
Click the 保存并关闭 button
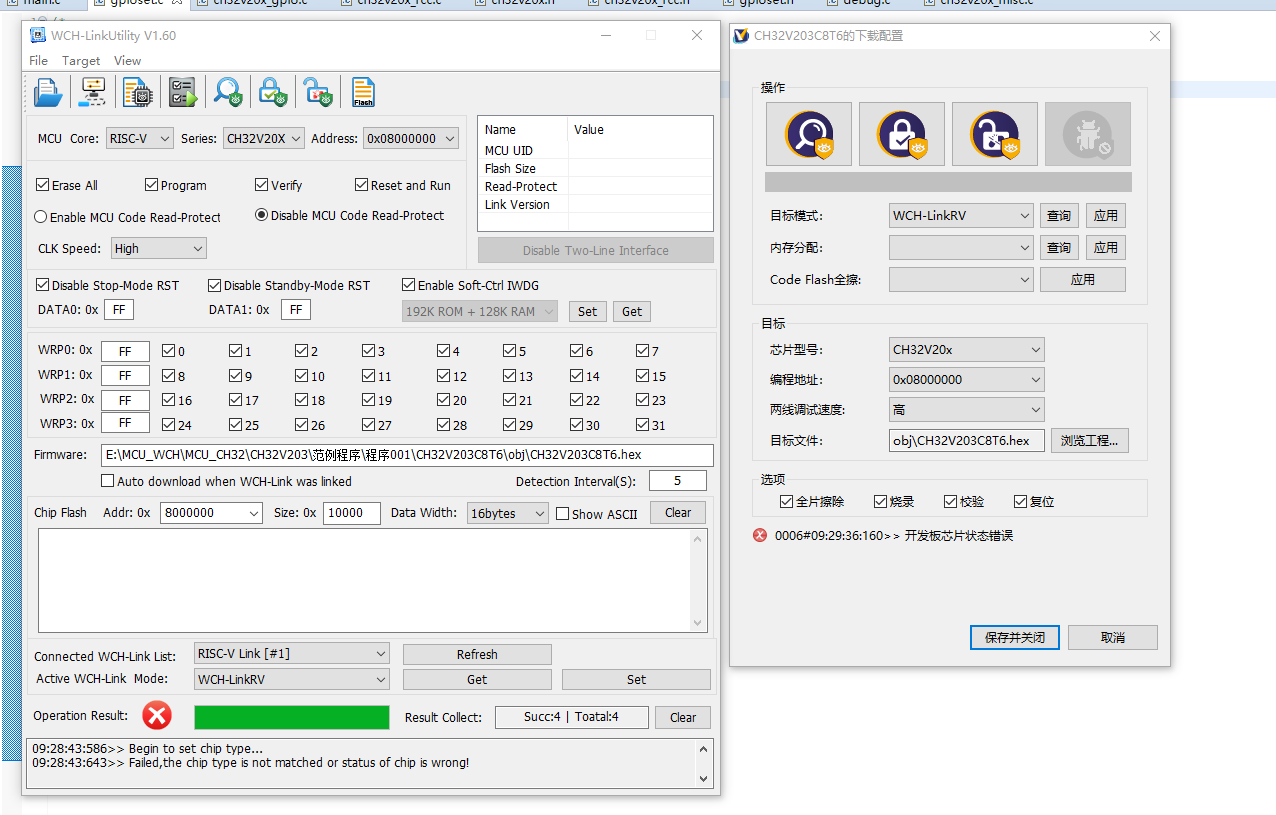pyautogui.click(x=1014, y=637)
